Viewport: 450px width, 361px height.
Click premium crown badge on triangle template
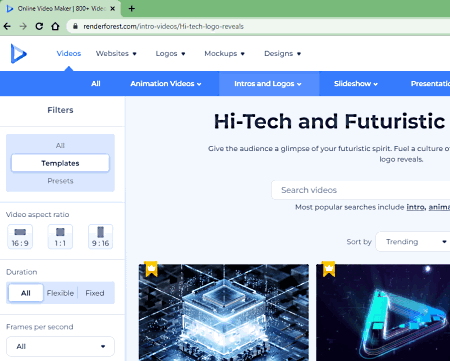pos(329,269)
